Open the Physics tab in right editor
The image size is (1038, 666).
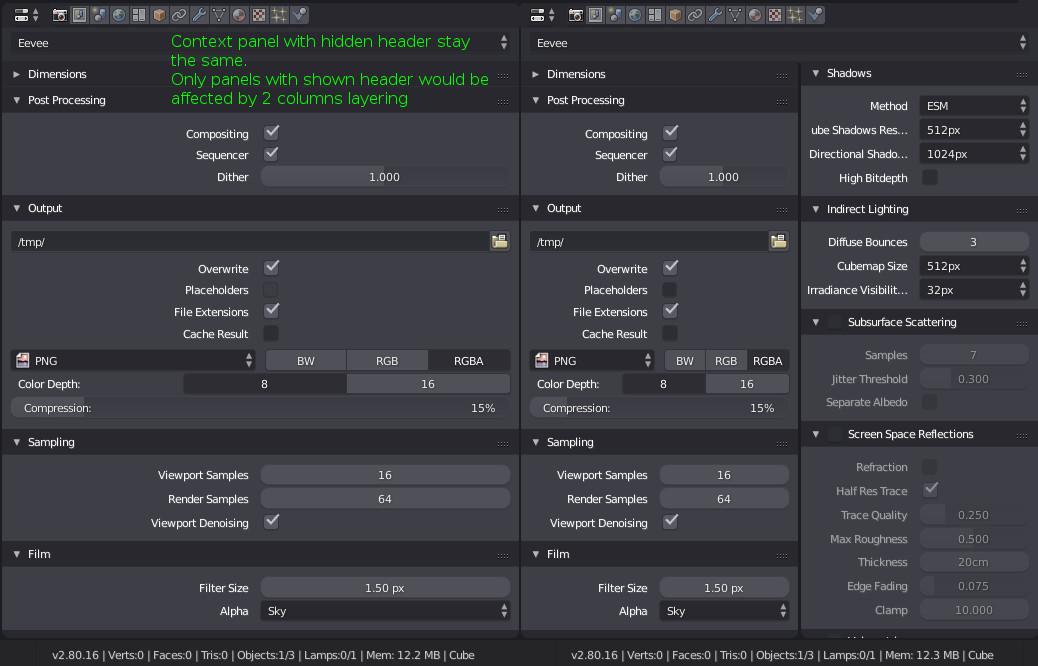tap(816, 15)
